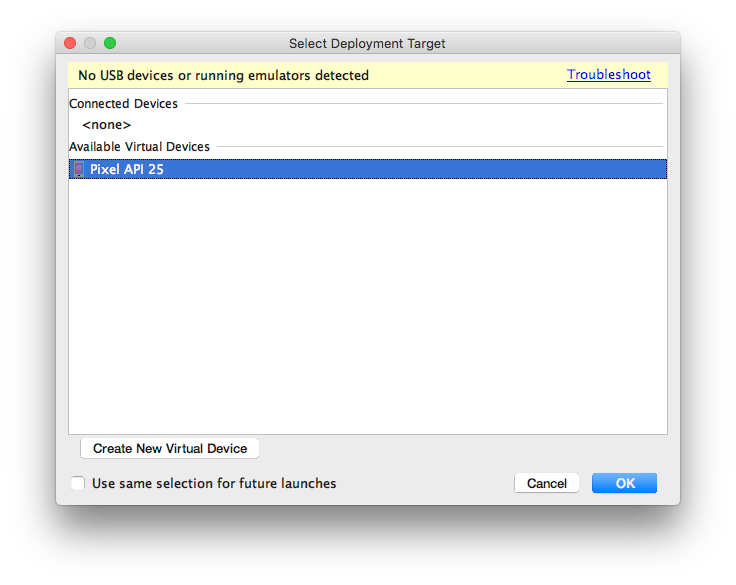Close the dialog with the red button
The width and height of the screenshot is (736, 585).
[70, 43]
